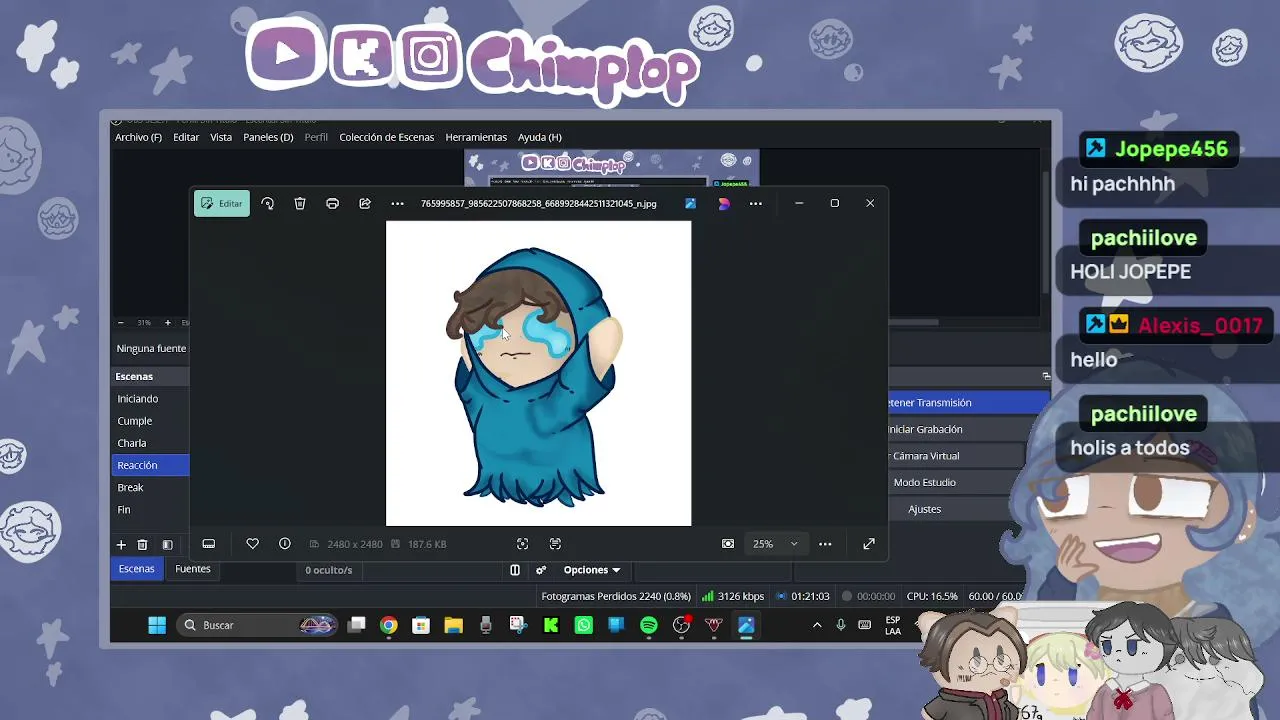Open OBS Studio from the taskbar
This screenshot has height=720, width=1280.
[681, 625]
